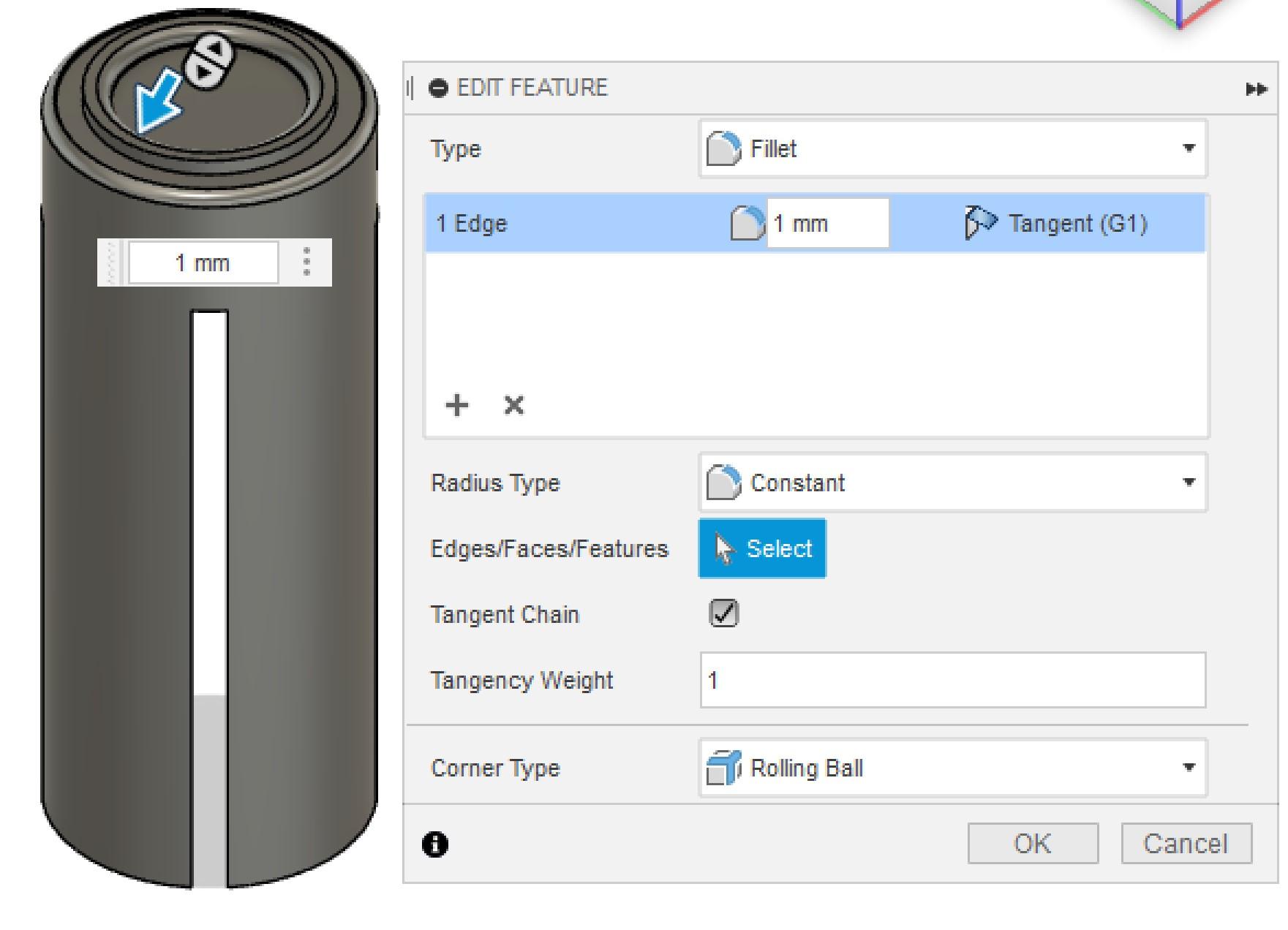Click the fillet radius icon in the 1 Edge row
The height and width of the screenshot is (930, 1288).
click(x=747, y=223)
